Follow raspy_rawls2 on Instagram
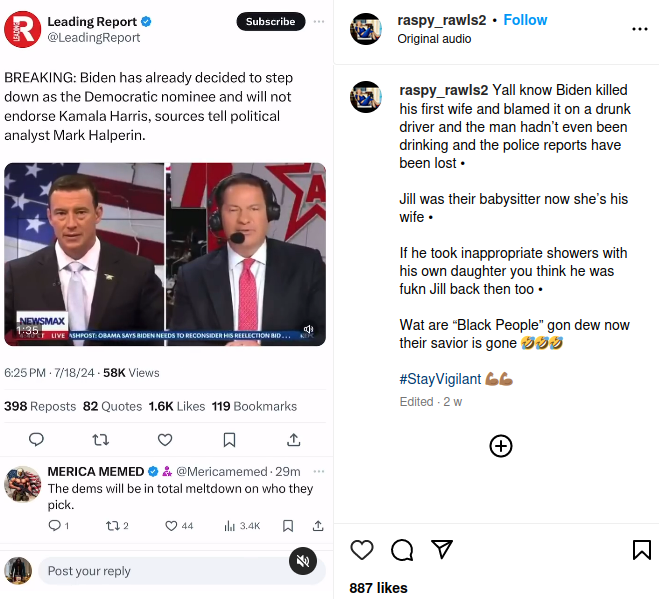 [x=525, y=20]
